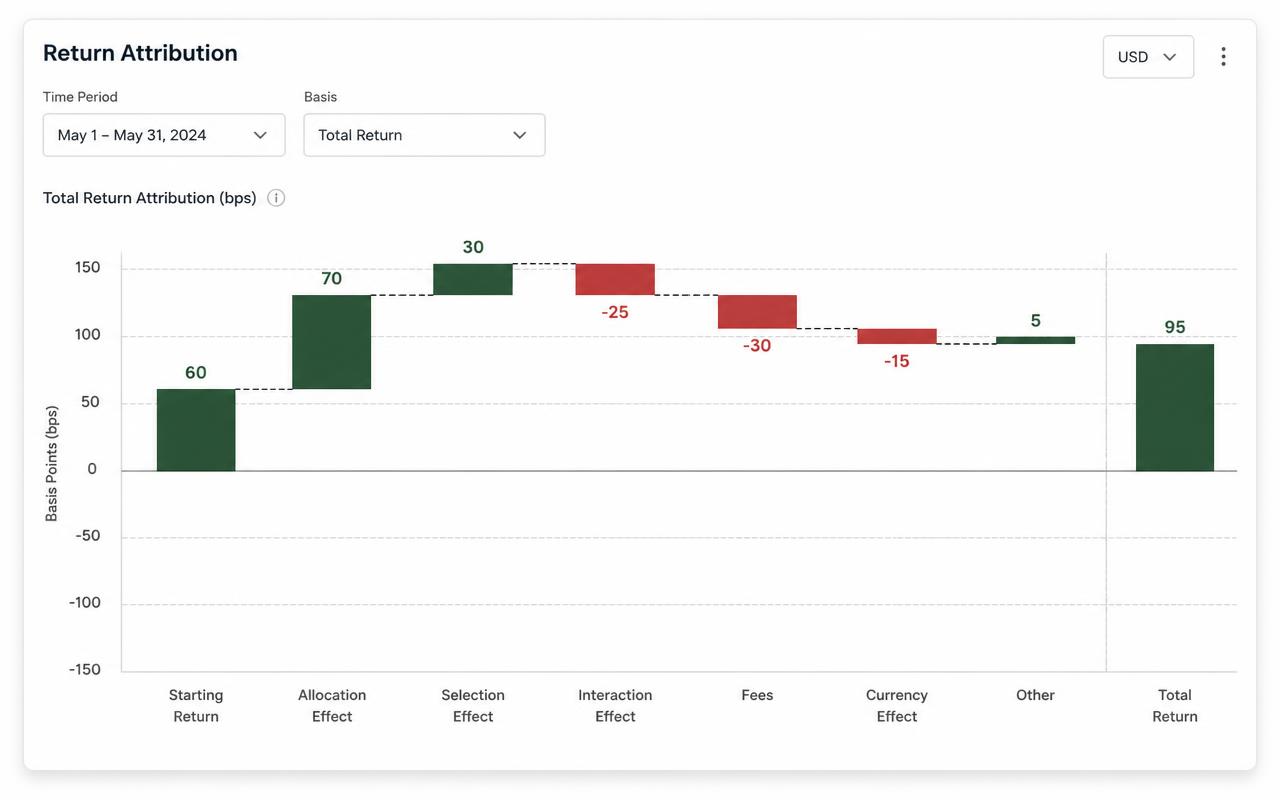Viewport: 1280px width, 800px height.
Task: Click the 60 value label
Action: point(196,373)
